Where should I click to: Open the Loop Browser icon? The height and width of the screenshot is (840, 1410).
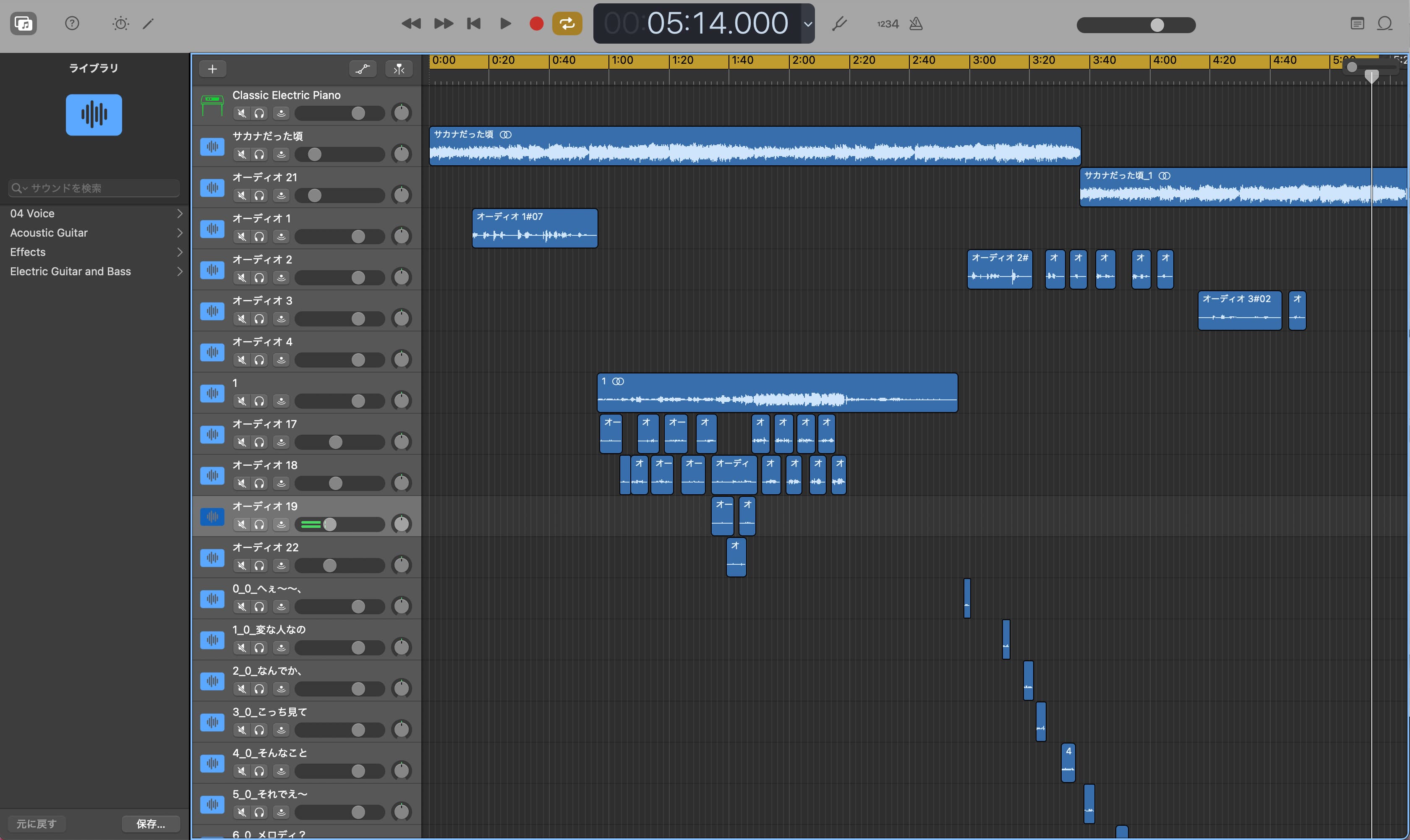click(1384, 23)
